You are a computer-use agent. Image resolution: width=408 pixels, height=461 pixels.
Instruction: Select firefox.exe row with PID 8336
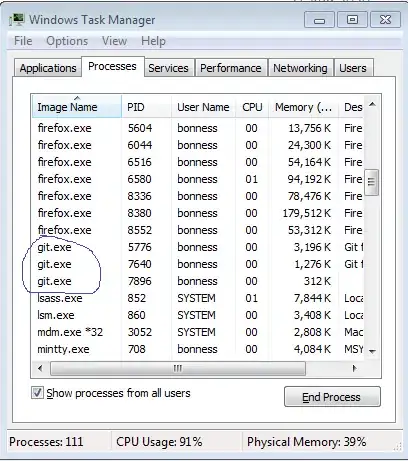pos(198,196)
